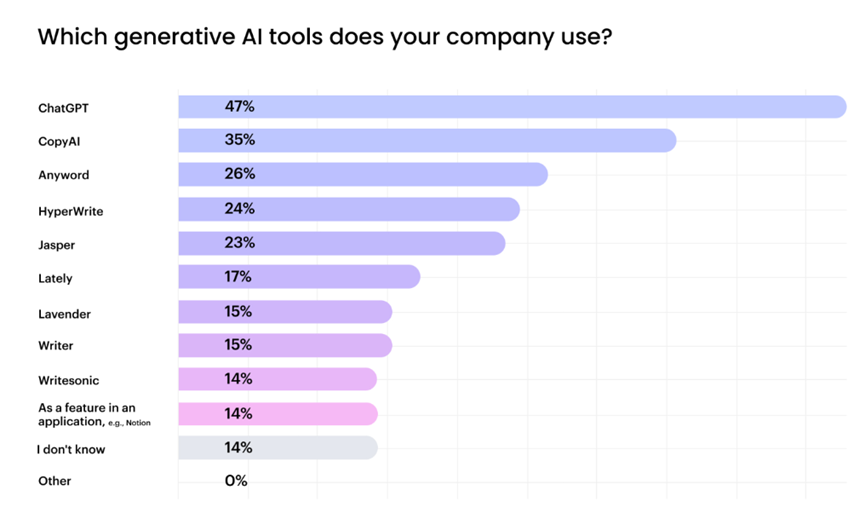The height and width of the screenshot is (519, 865).
Task: Click the ChatGPT 47% bar
Action: (x=512, y=107)
